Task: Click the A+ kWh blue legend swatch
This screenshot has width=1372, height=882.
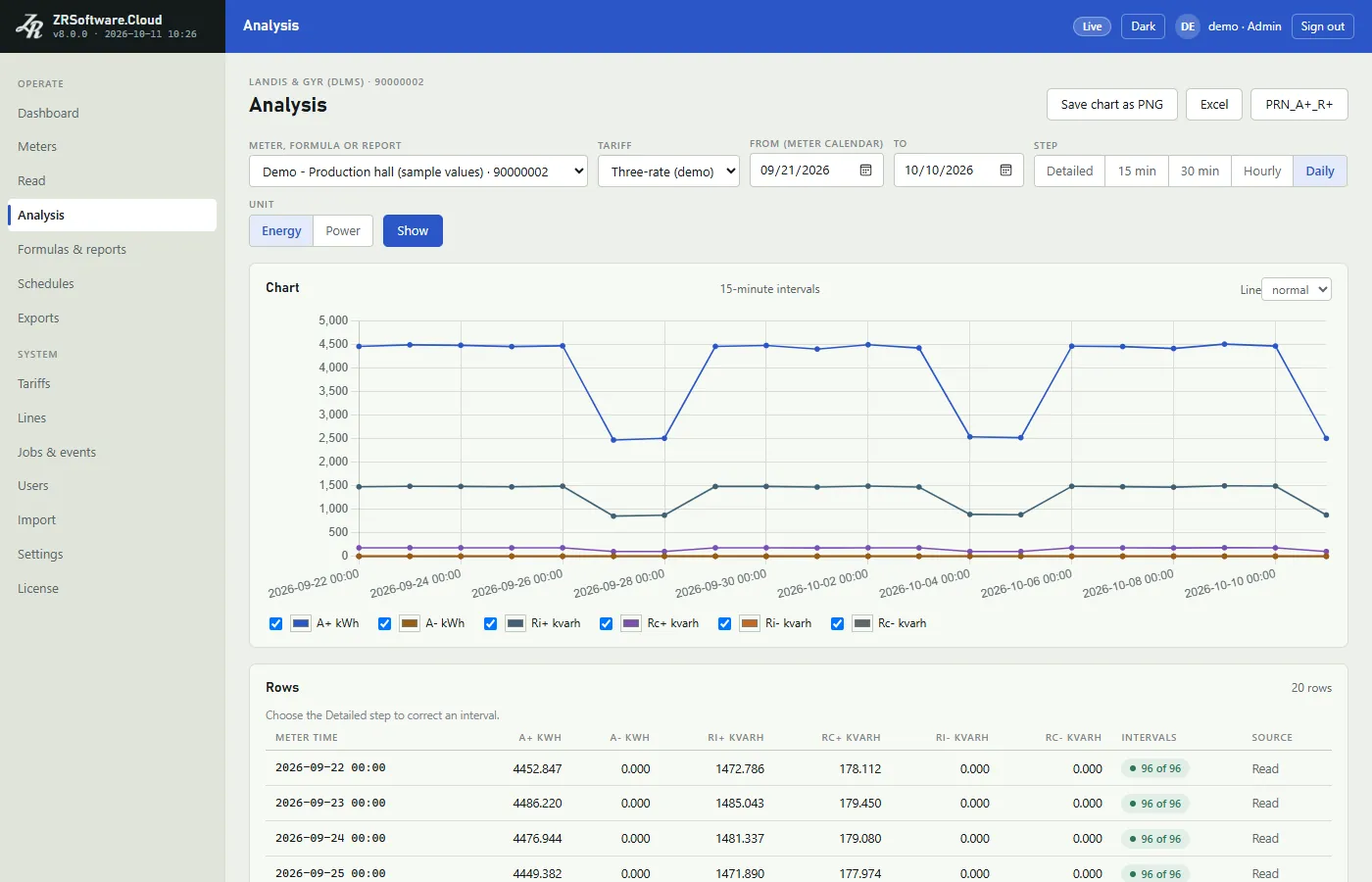Action: (x=301, y=623)
